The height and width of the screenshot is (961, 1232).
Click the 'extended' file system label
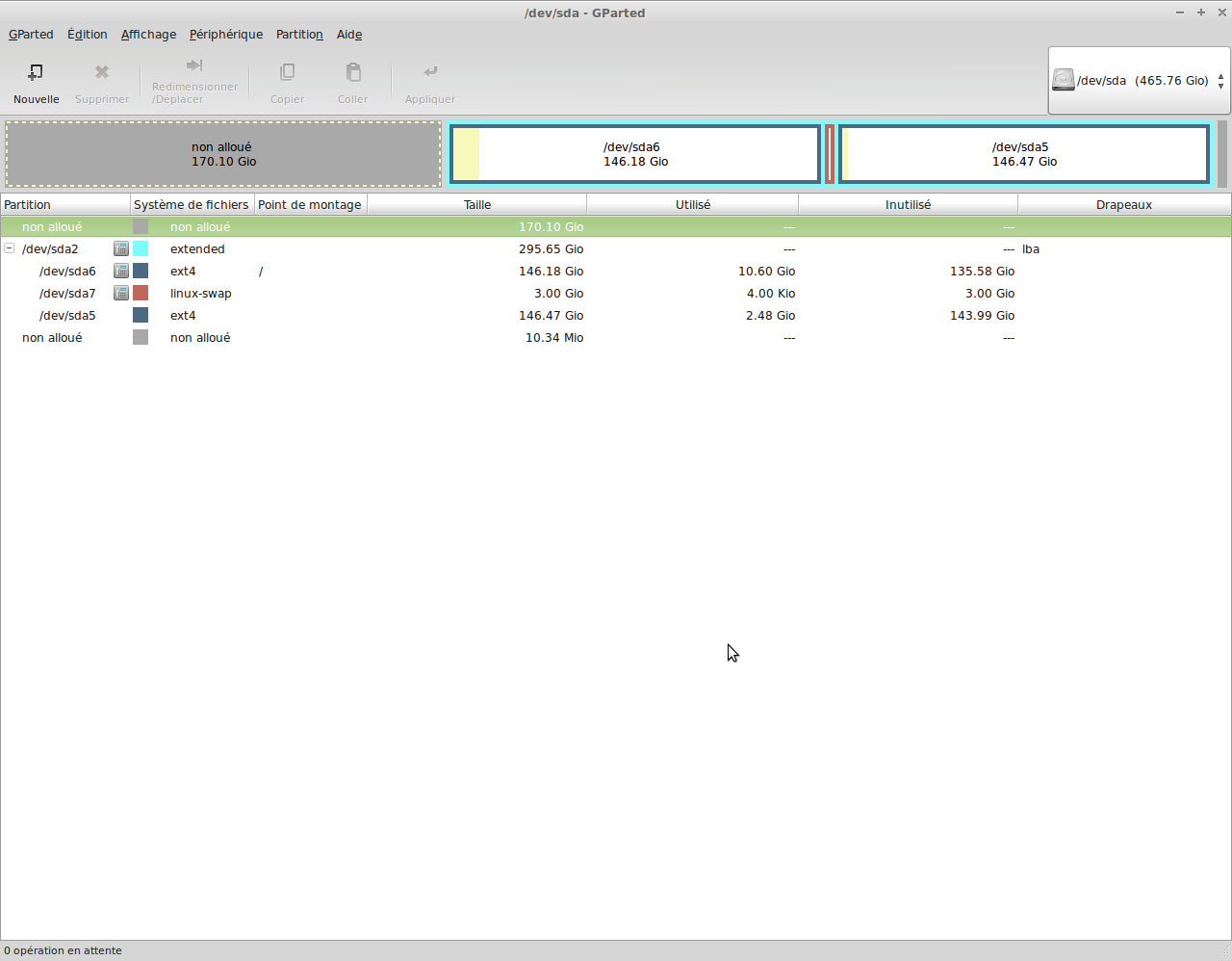pyautogui.click(x=197, y=248)
